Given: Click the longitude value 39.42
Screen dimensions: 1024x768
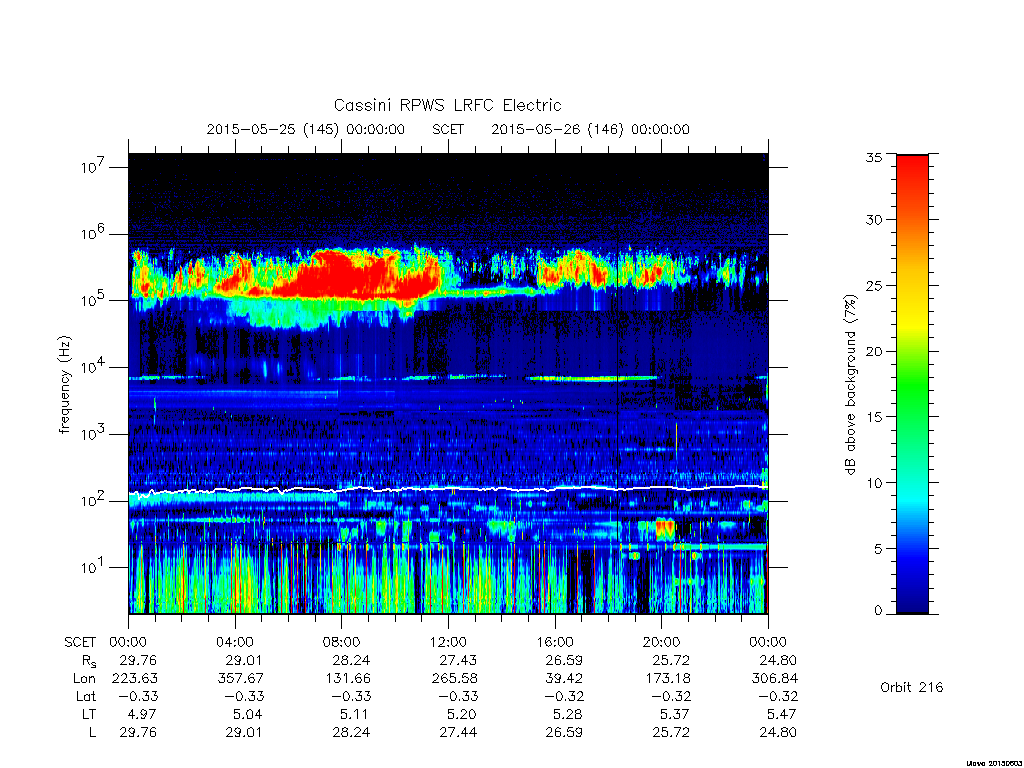Looking at the screenshot, I should coord(564,679).
